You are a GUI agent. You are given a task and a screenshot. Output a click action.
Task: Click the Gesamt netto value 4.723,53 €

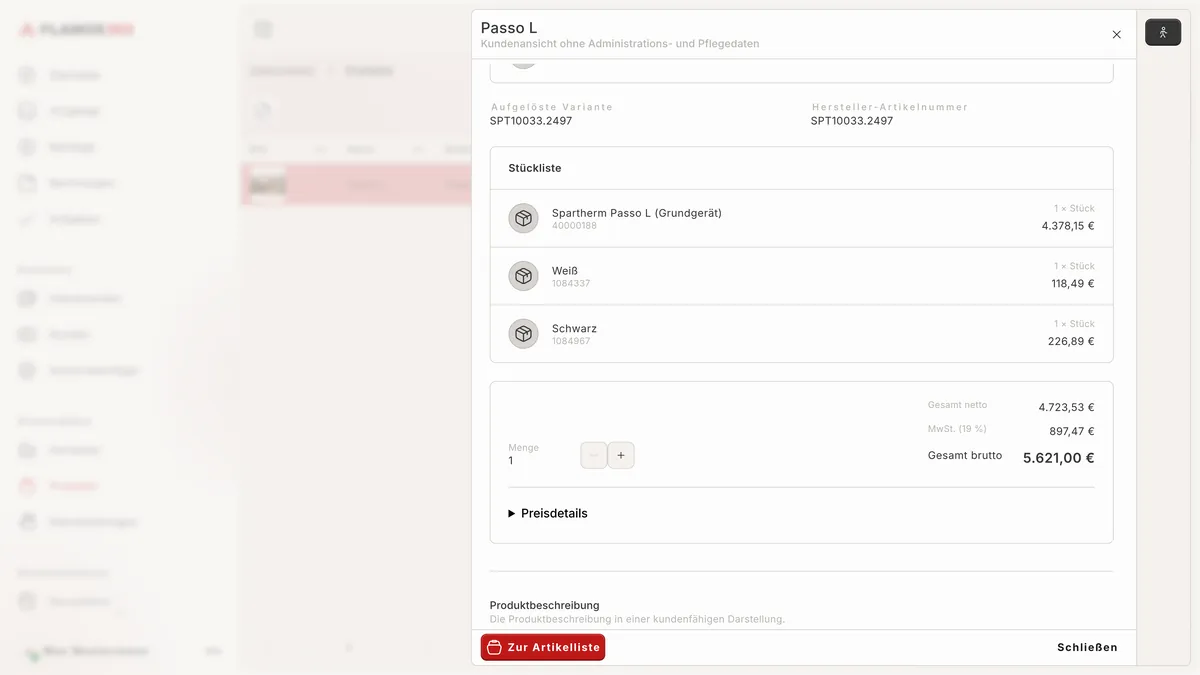coord(1066,408)
